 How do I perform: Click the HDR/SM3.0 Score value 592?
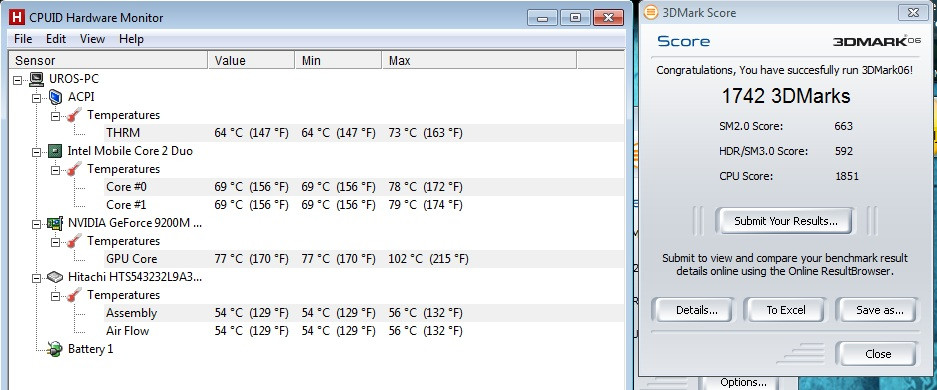pyautogui.click(x=843, y=151)
